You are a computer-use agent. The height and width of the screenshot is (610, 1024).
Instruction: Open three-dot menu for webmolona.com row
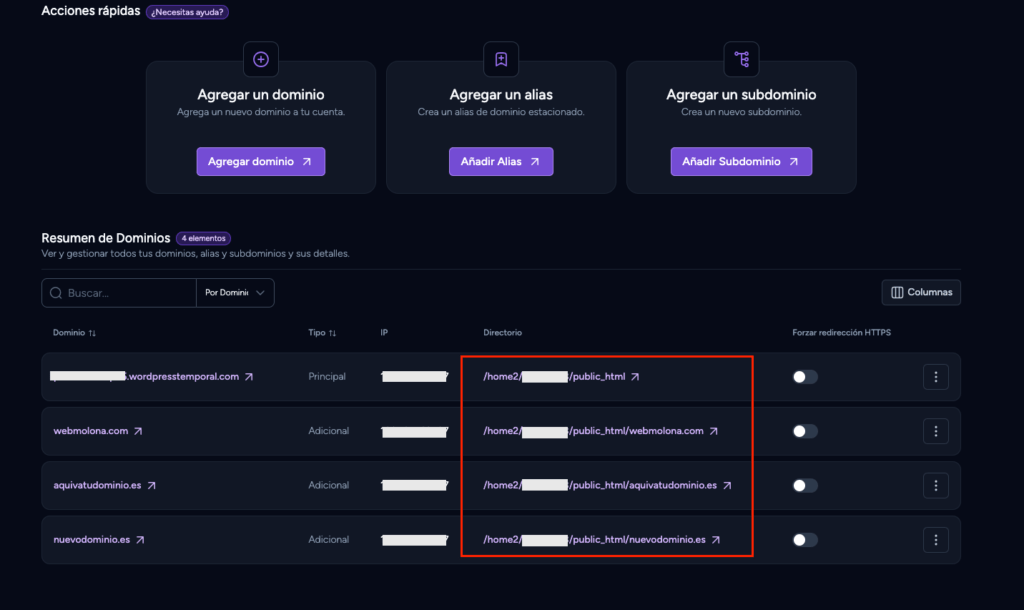935,431
